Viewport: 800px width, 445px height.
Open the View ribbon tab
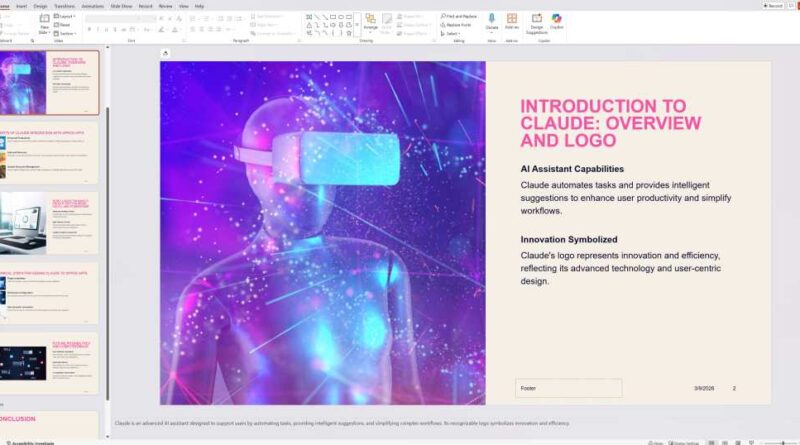[184, 6]
